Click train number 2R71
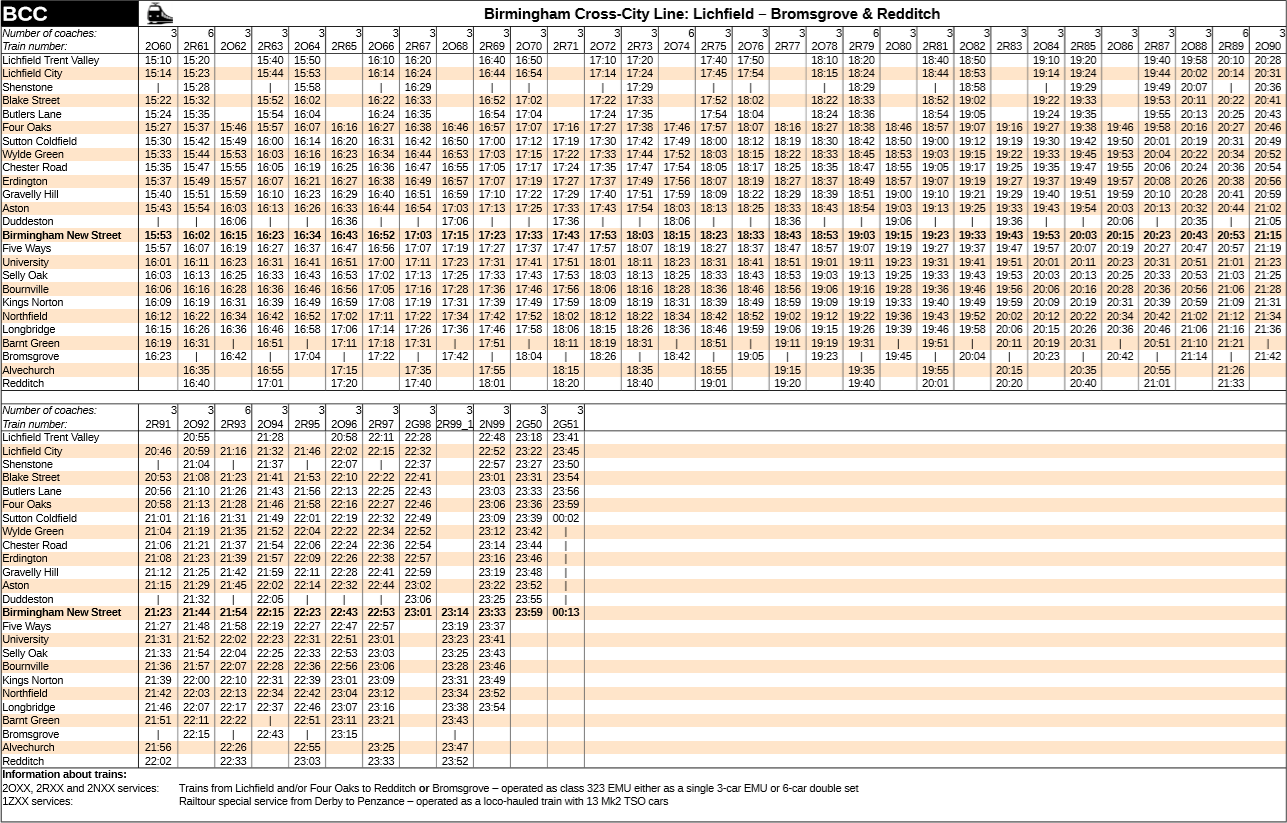The height and width of the screenshot is (823, 1287). 566,47
